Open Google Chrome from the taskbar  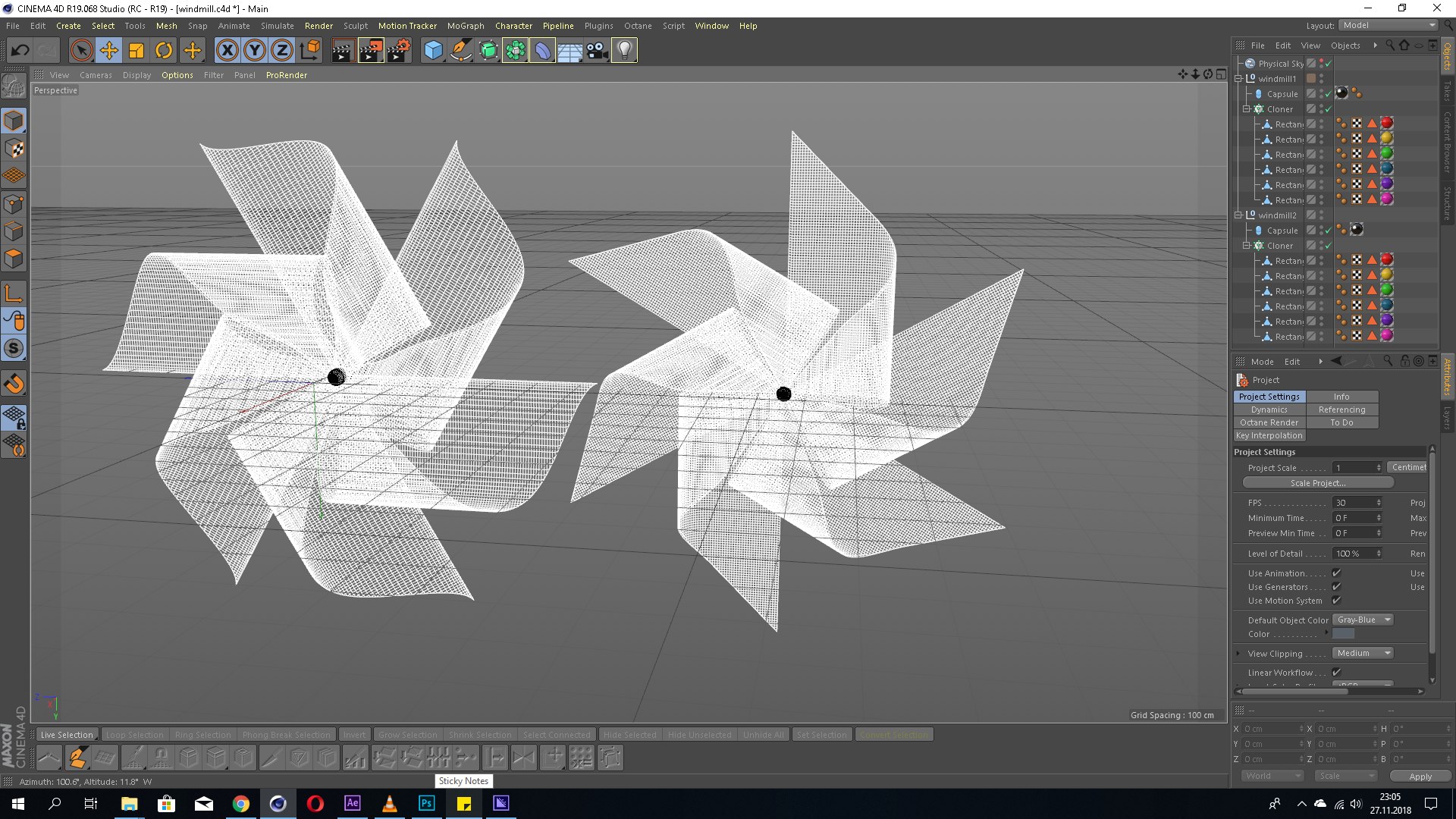coord(241,804)
